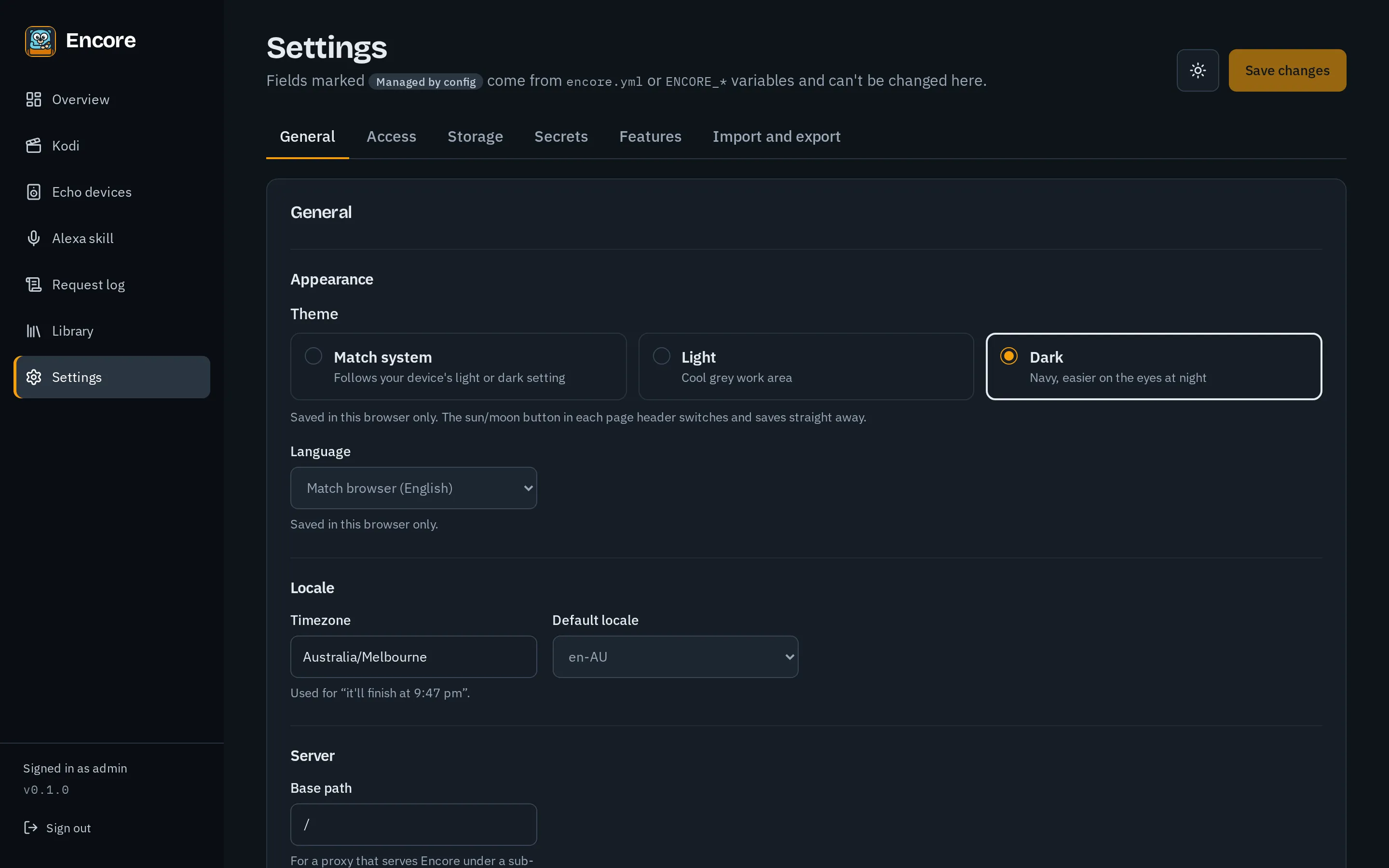This screenshot has width=1389, height=868.
Task: Click the 'Signed in as admin' text
Action: (x=75, y=768)
